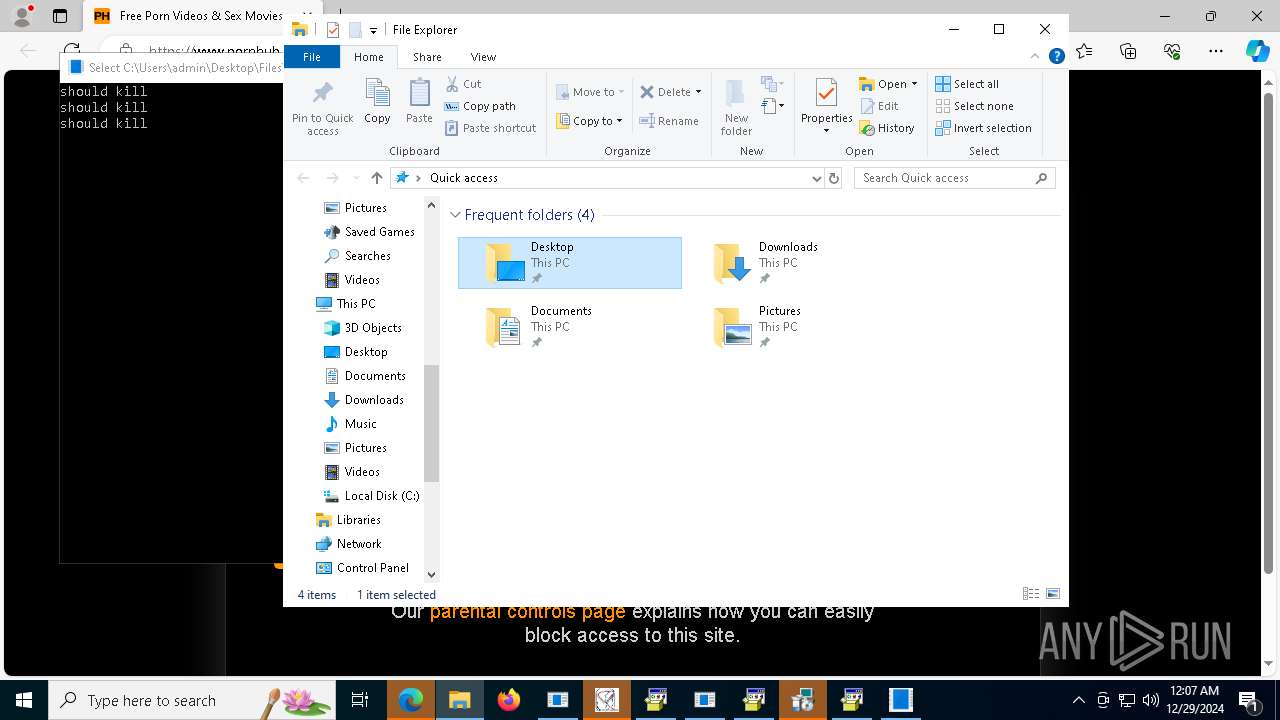Click the taskbar volume icon
Viewport: 1280px width, 720px height.
tap(1151, 700)
